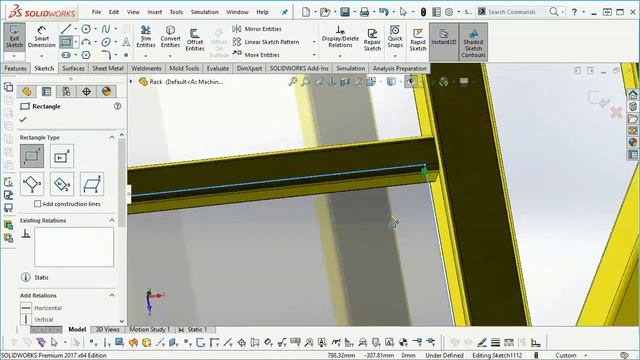The height and width of the screenshot is (360, 640).
Task: Open the ConfigurationManager tab
Action: pos(66,91)
